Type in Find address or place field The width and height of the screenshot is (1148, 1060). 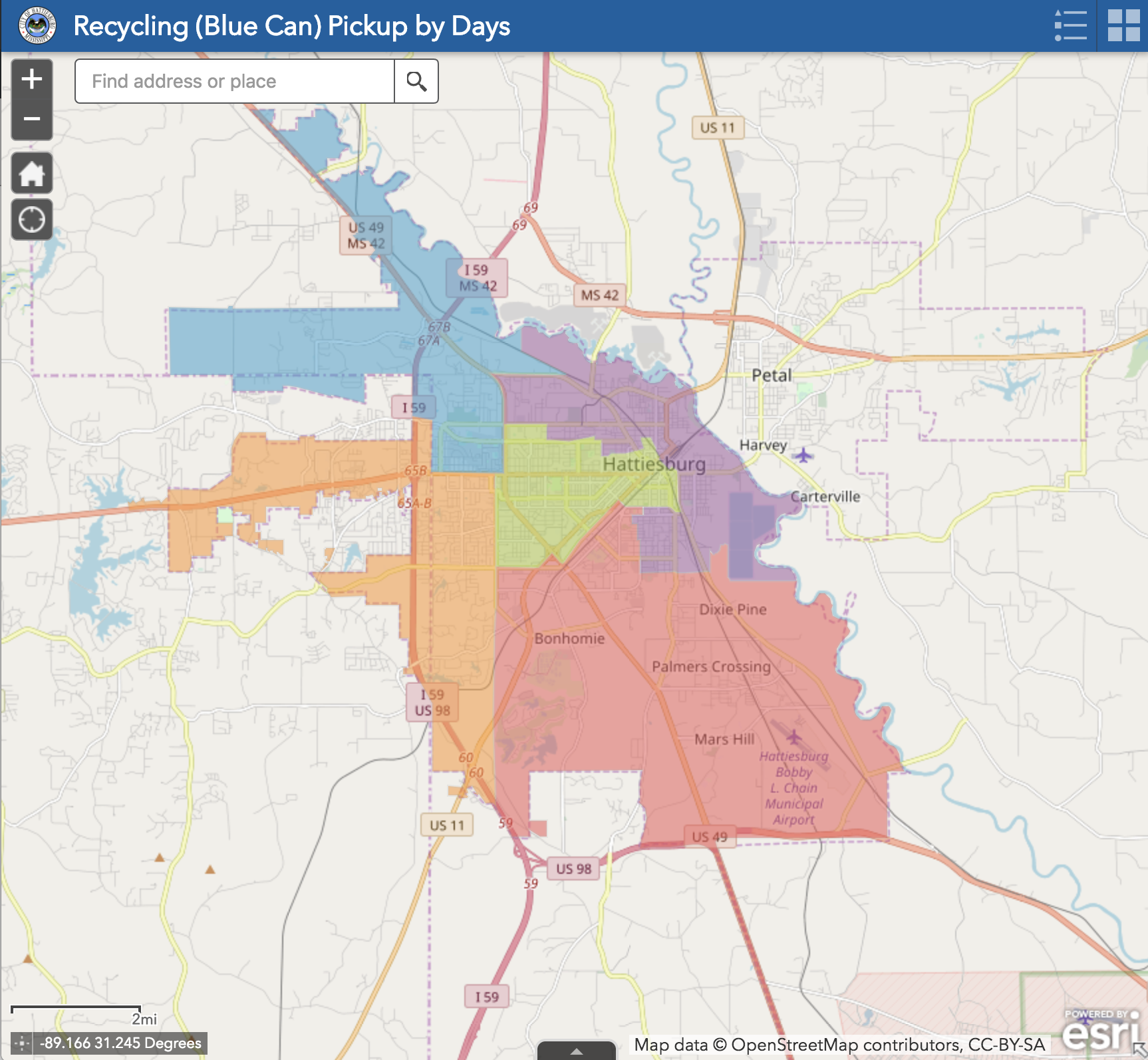coord(235,81)
